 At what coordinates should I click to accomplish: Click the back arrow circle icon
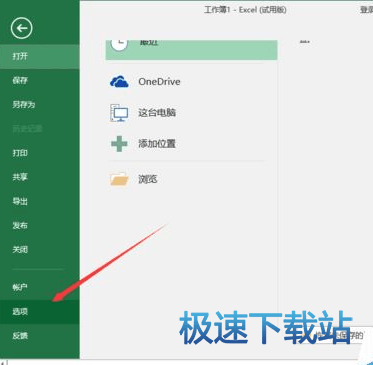tap(22, 28)
